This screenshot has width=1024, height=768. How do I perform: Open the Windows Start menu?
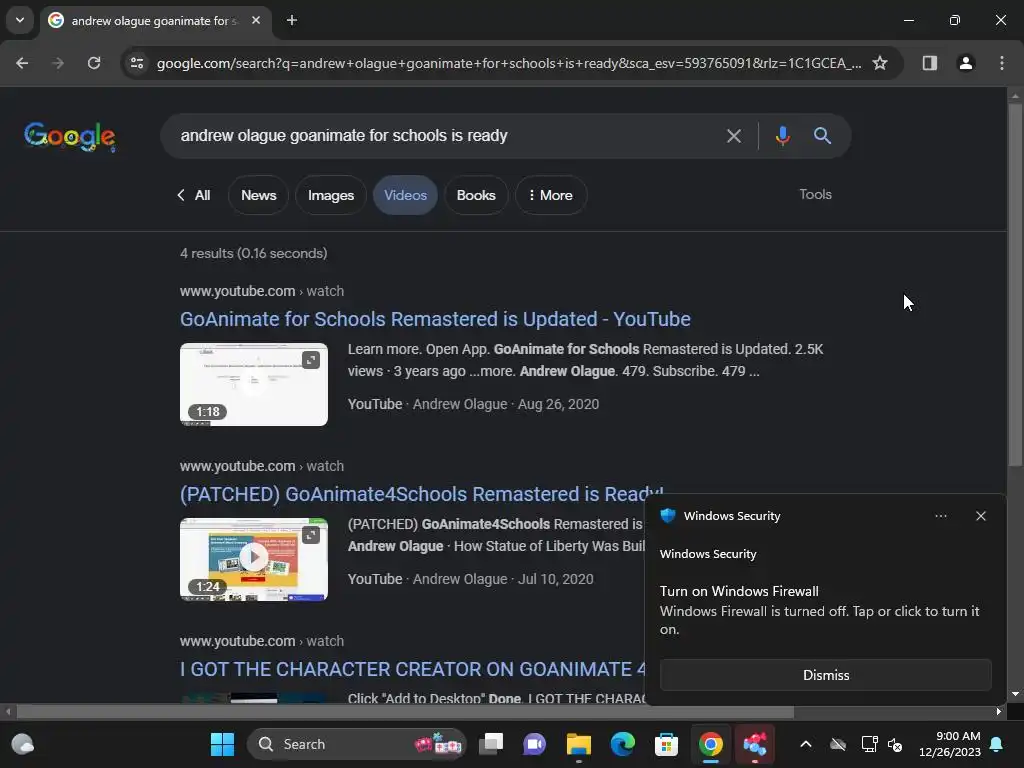point(222,744)
